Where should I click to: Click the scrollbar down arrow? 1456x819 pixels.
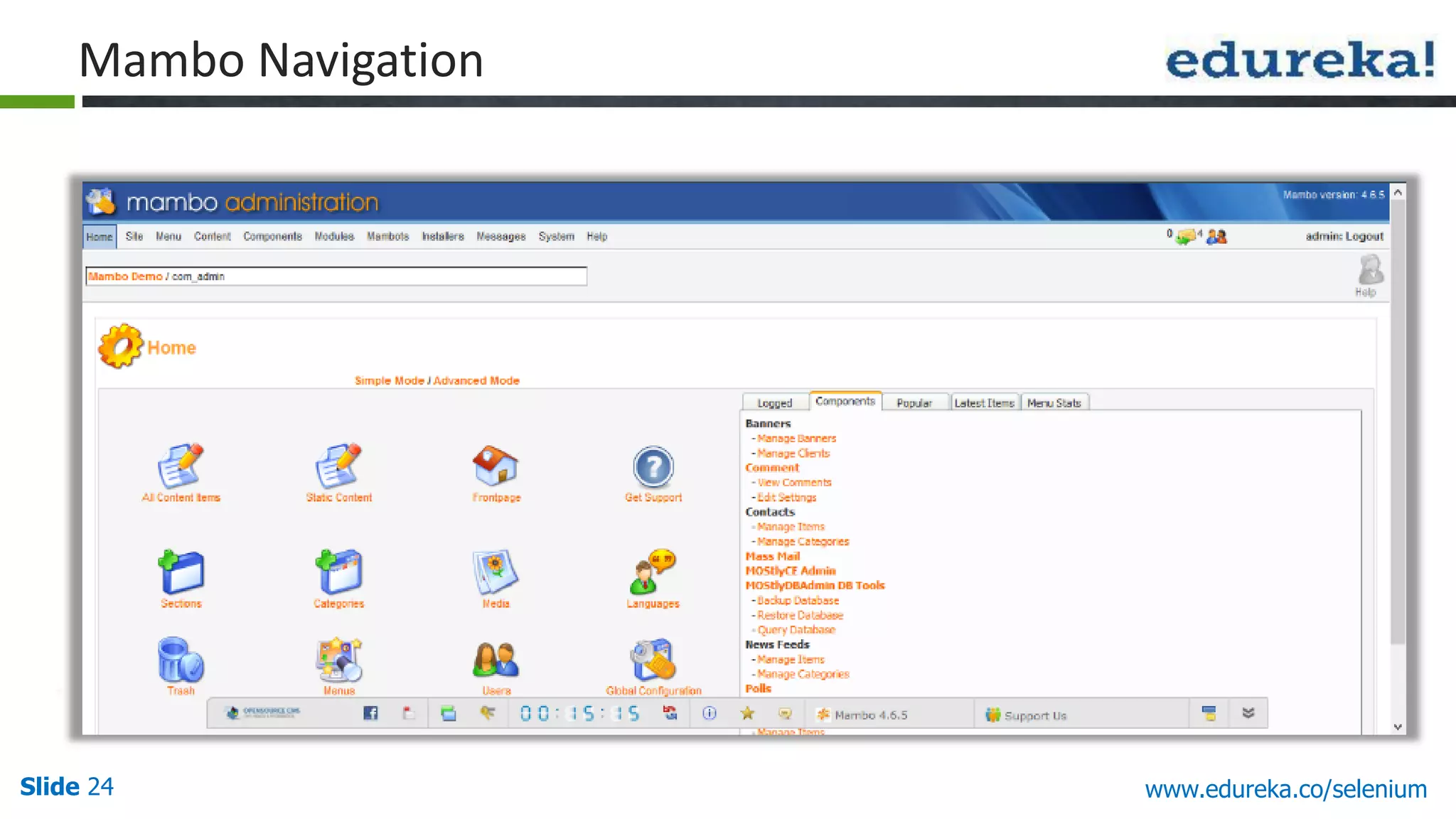click(1398, 727)
